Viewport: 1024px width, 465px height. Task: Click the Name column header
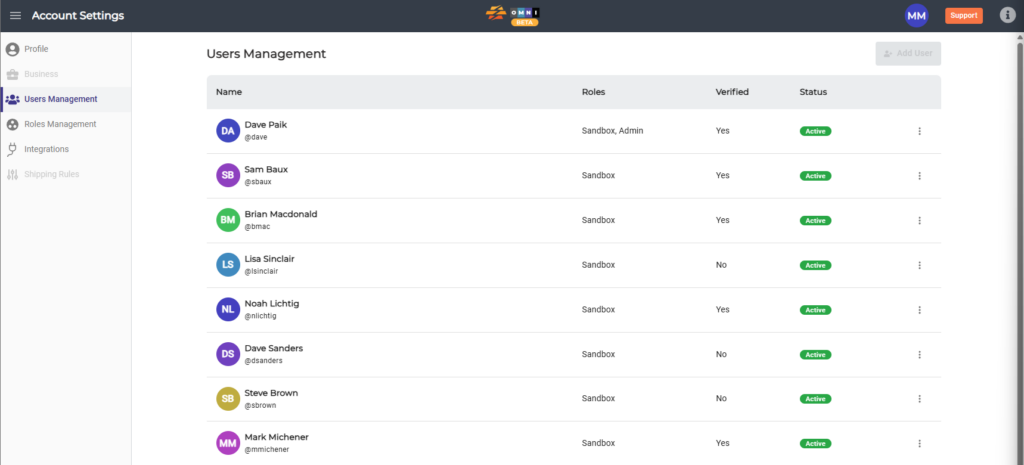(229, 92)
